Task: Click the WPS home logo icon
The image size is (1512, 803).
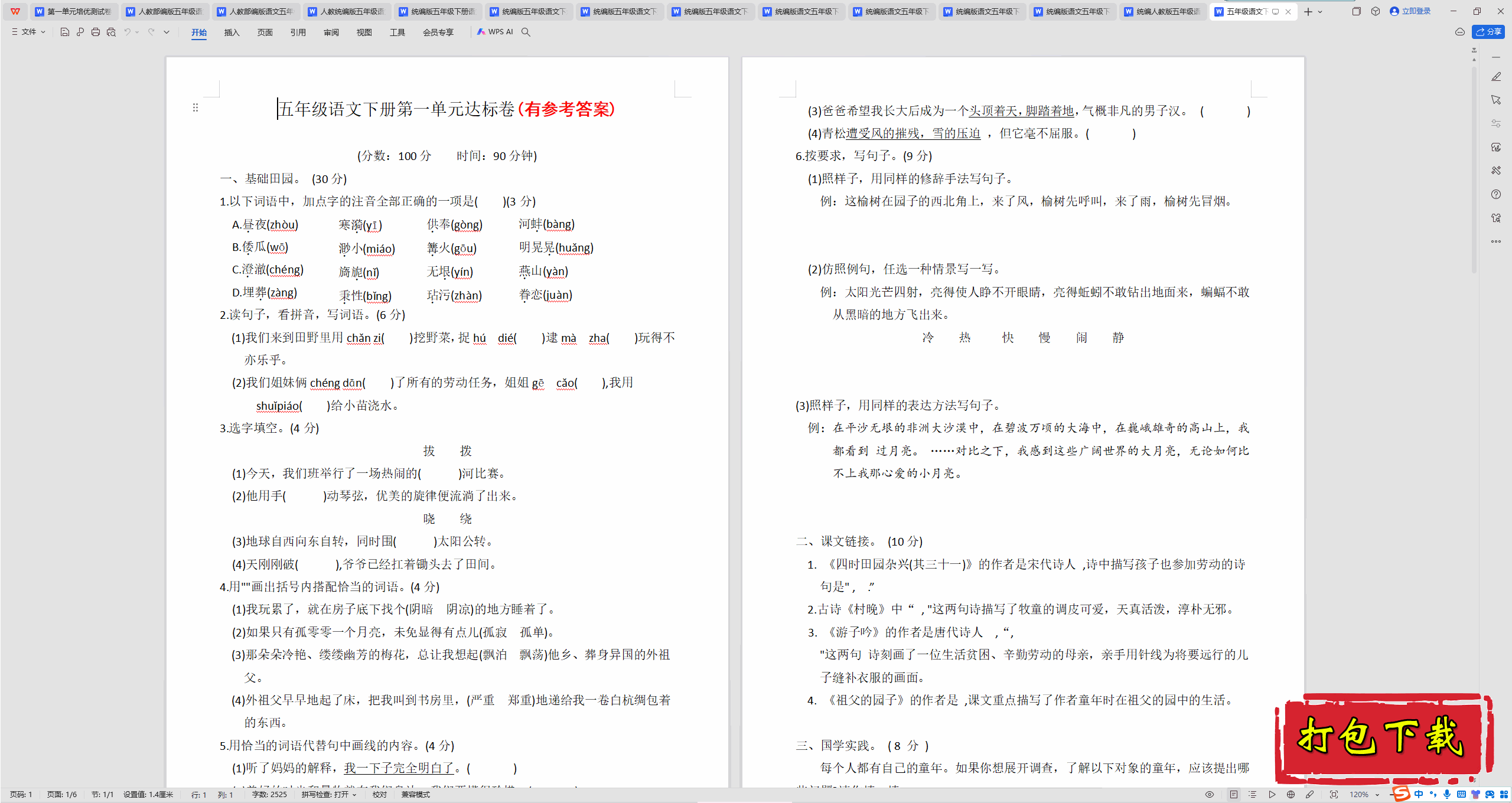Action: (x=15, y=11)
